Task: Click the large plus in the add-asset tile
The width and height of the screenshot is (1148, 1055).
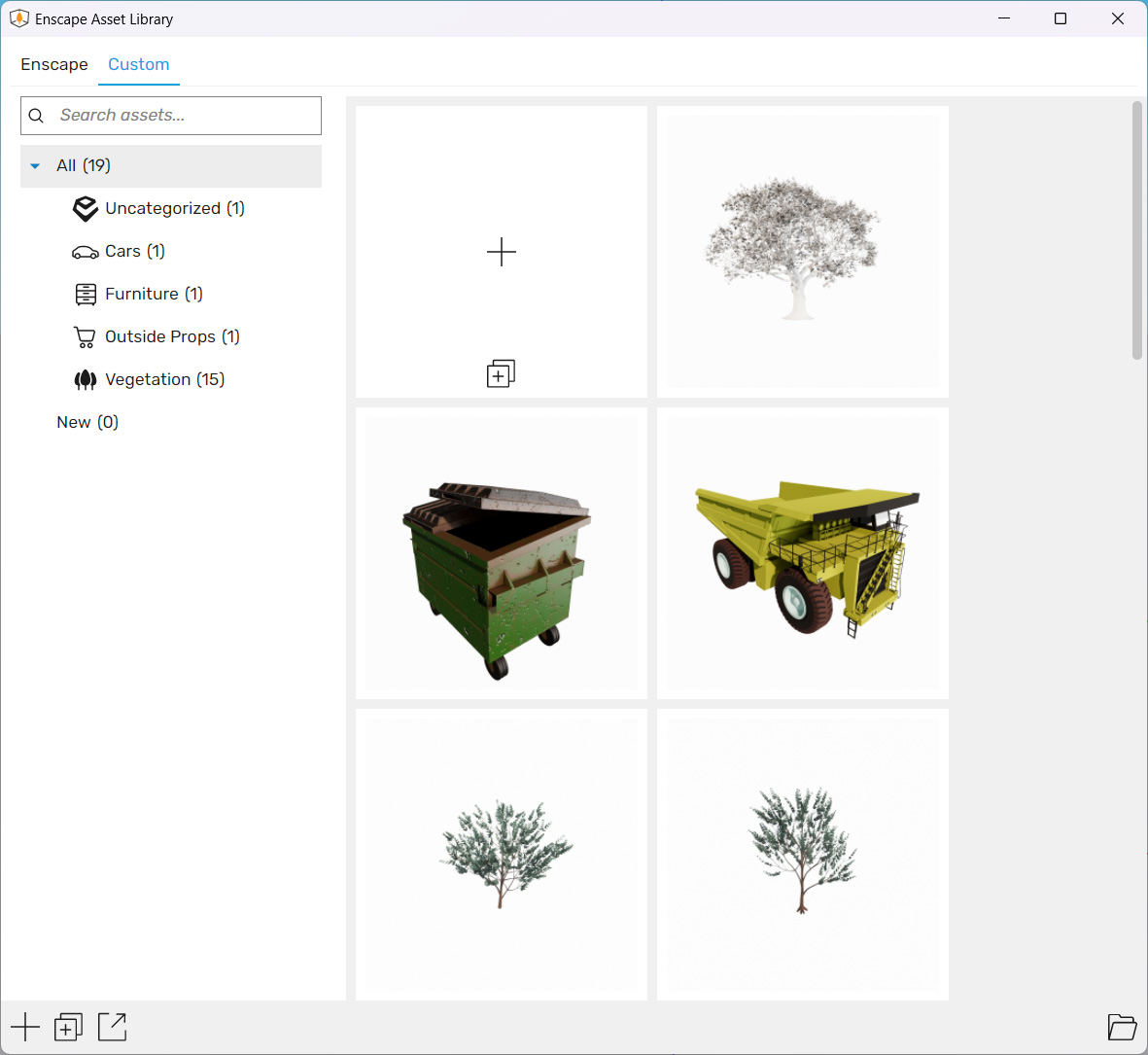Action: pos(502,252)
